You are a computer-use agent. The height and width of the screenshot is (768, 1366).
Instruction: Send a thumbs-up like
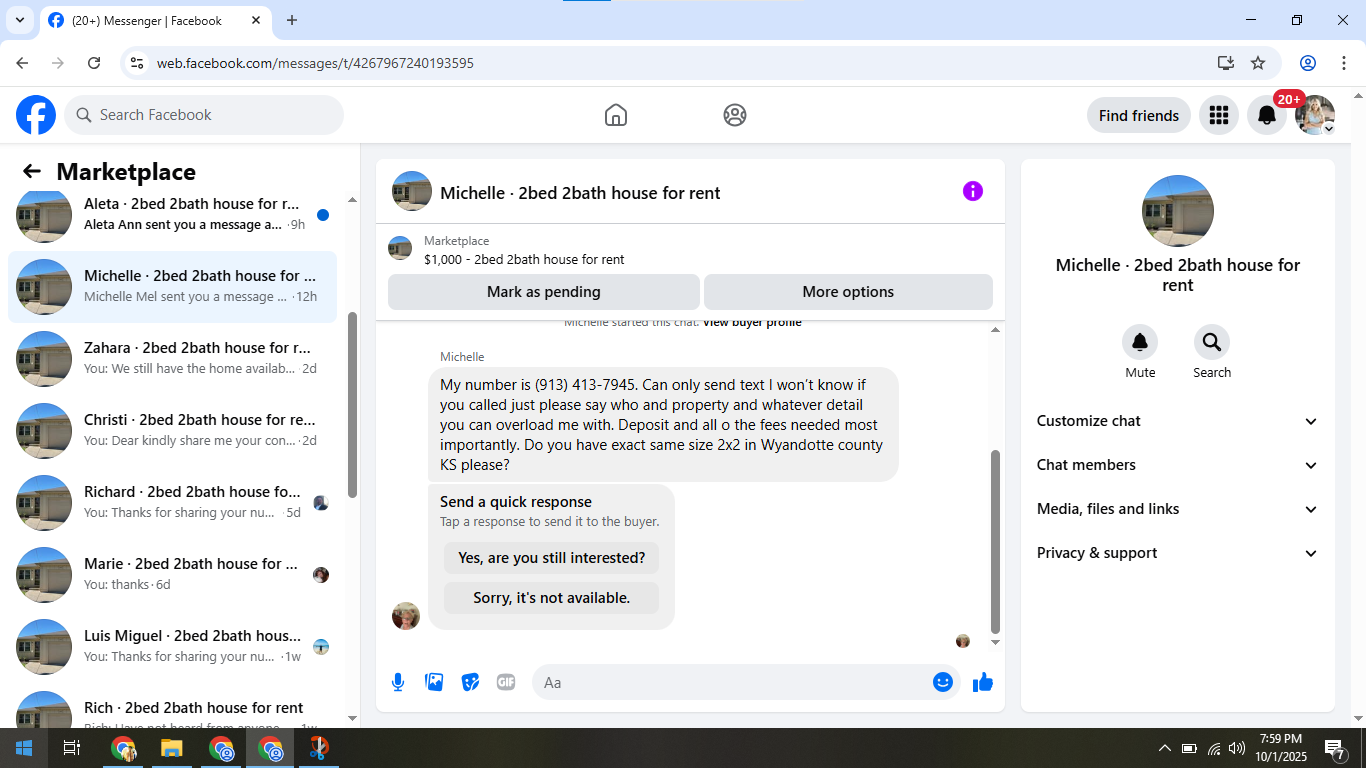pyautogui.click(x=983, y=682)
